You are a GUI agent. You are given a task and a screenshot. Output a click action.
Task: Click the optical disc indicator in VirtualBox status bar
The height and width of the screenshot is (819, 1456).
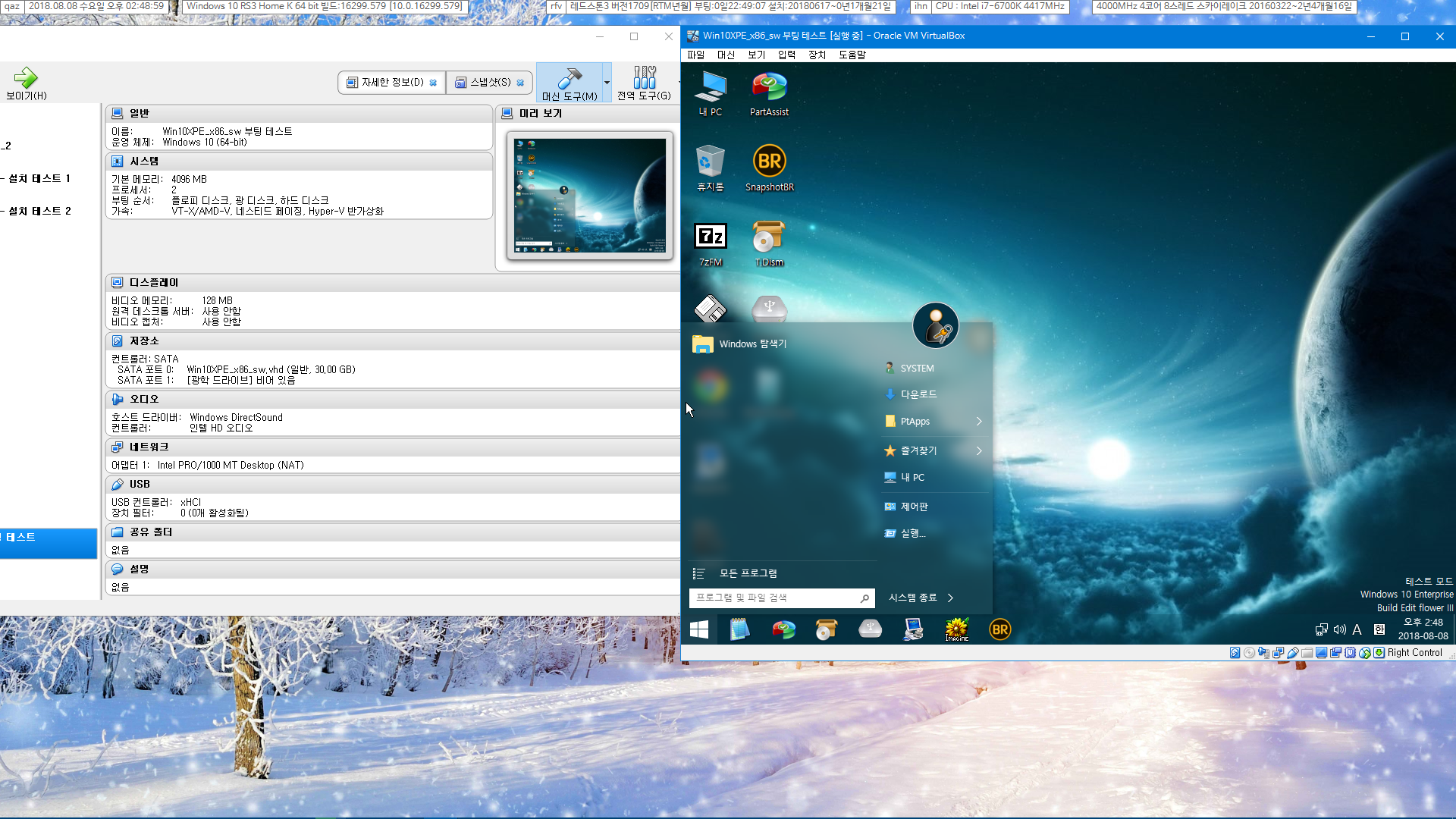click(x=1249, y=653)
